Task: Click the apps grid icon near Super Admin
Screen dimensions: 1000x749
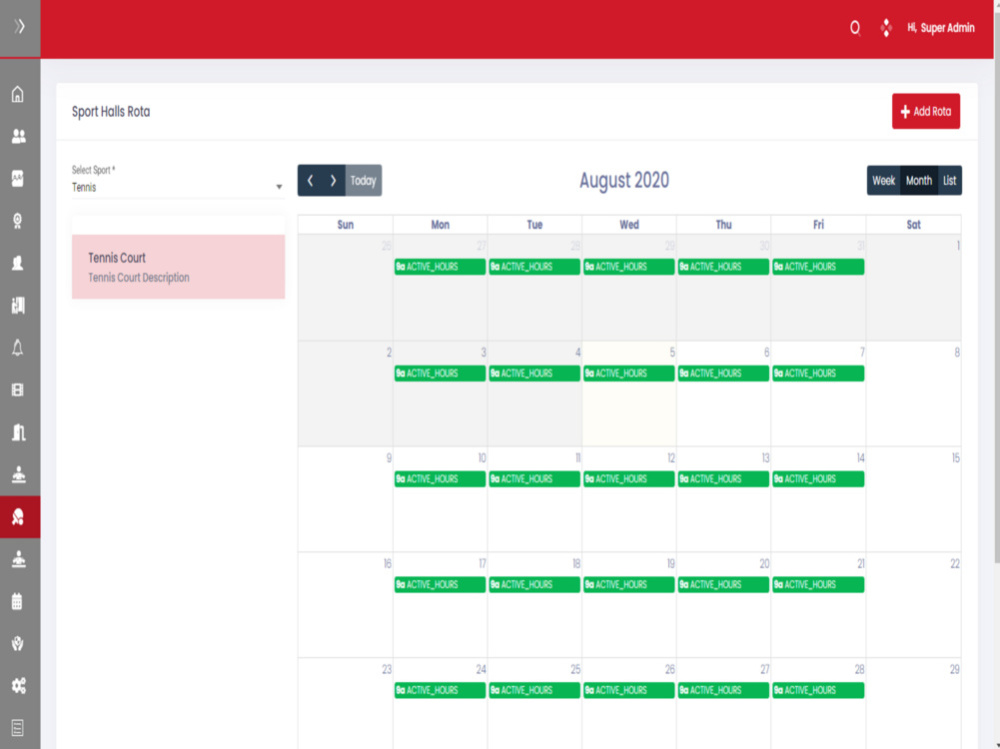Action: tap(887, 28)
